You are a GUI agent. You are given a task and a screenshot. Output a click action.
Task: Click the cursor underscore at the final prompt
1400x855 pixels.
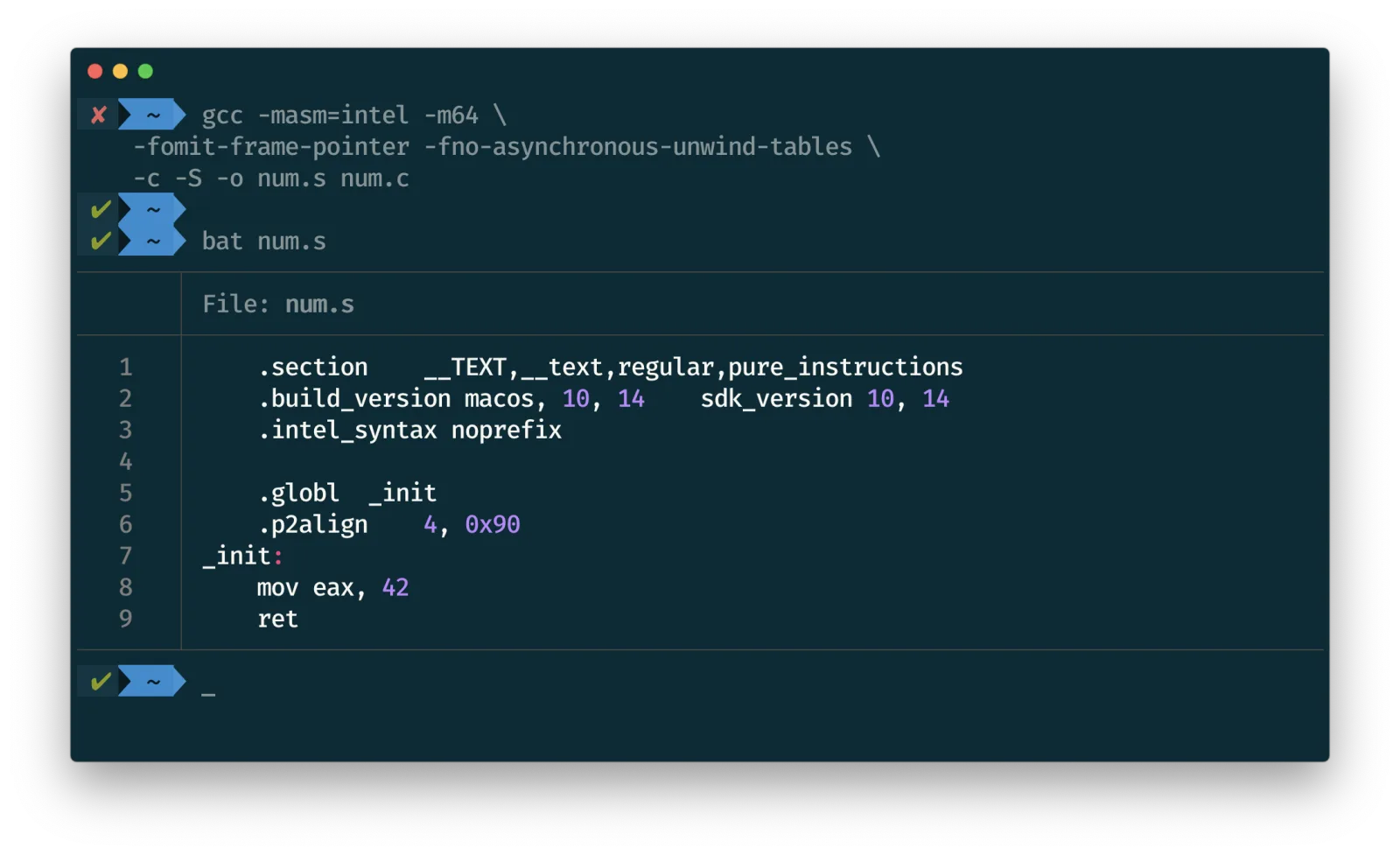pyautogui.click(x=208, y=694)
